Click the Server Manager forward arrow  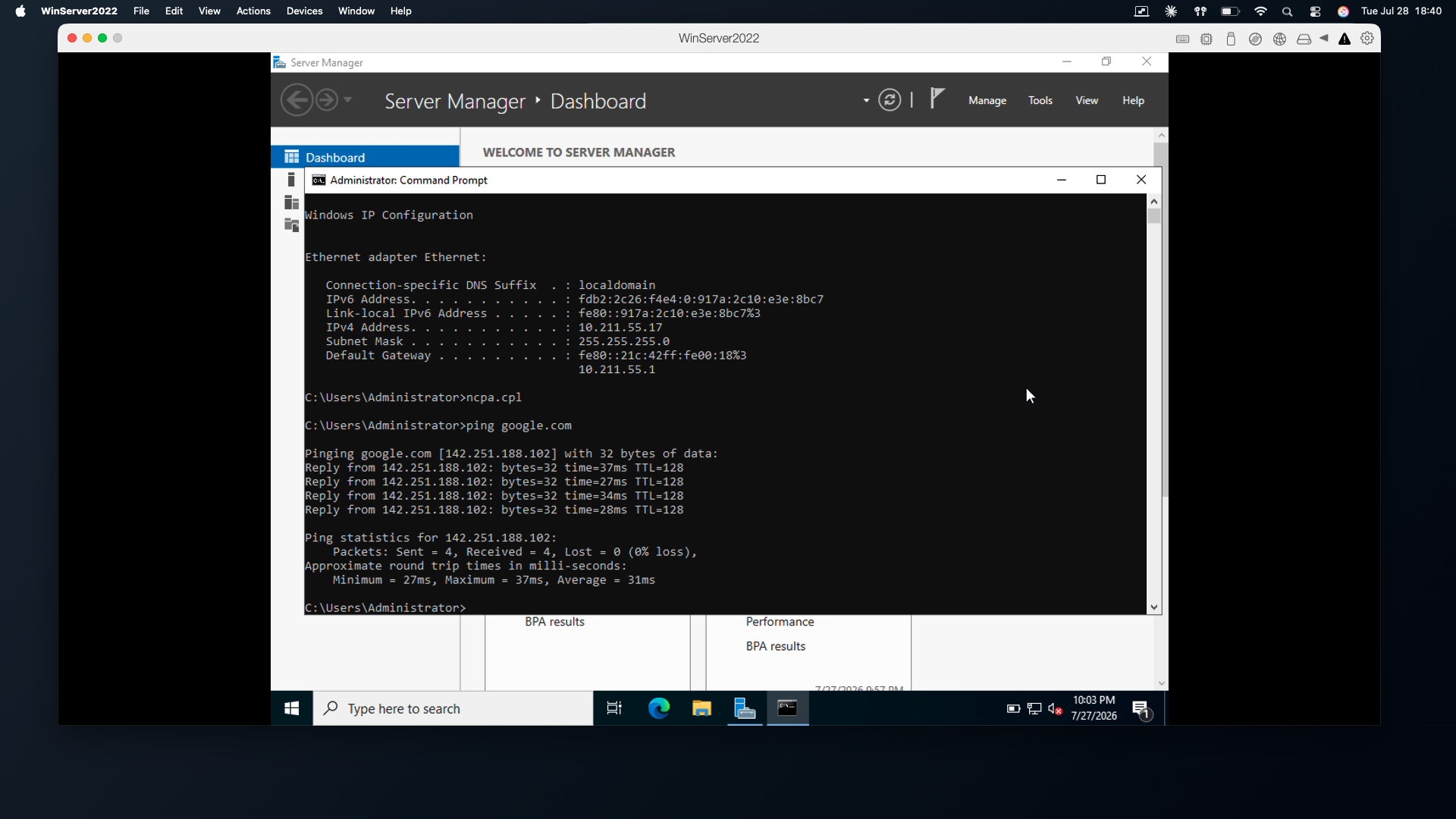[x=326, y=100]
